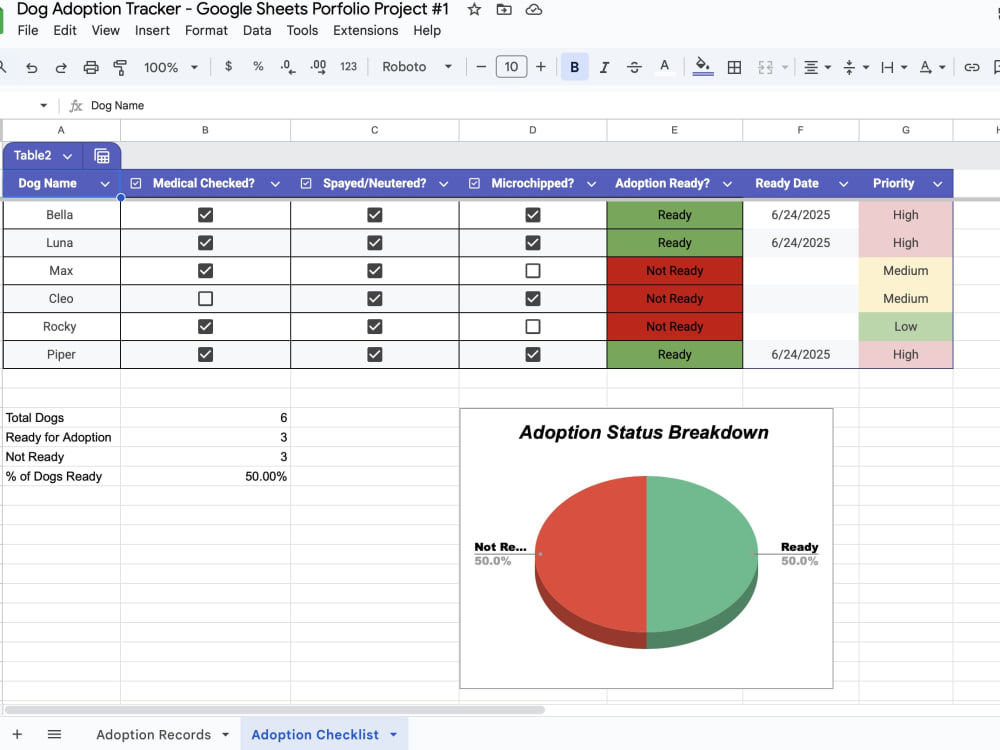Check Cleo's Medical Checked box
Screen dimensions: 1000x750
(205, 298)
